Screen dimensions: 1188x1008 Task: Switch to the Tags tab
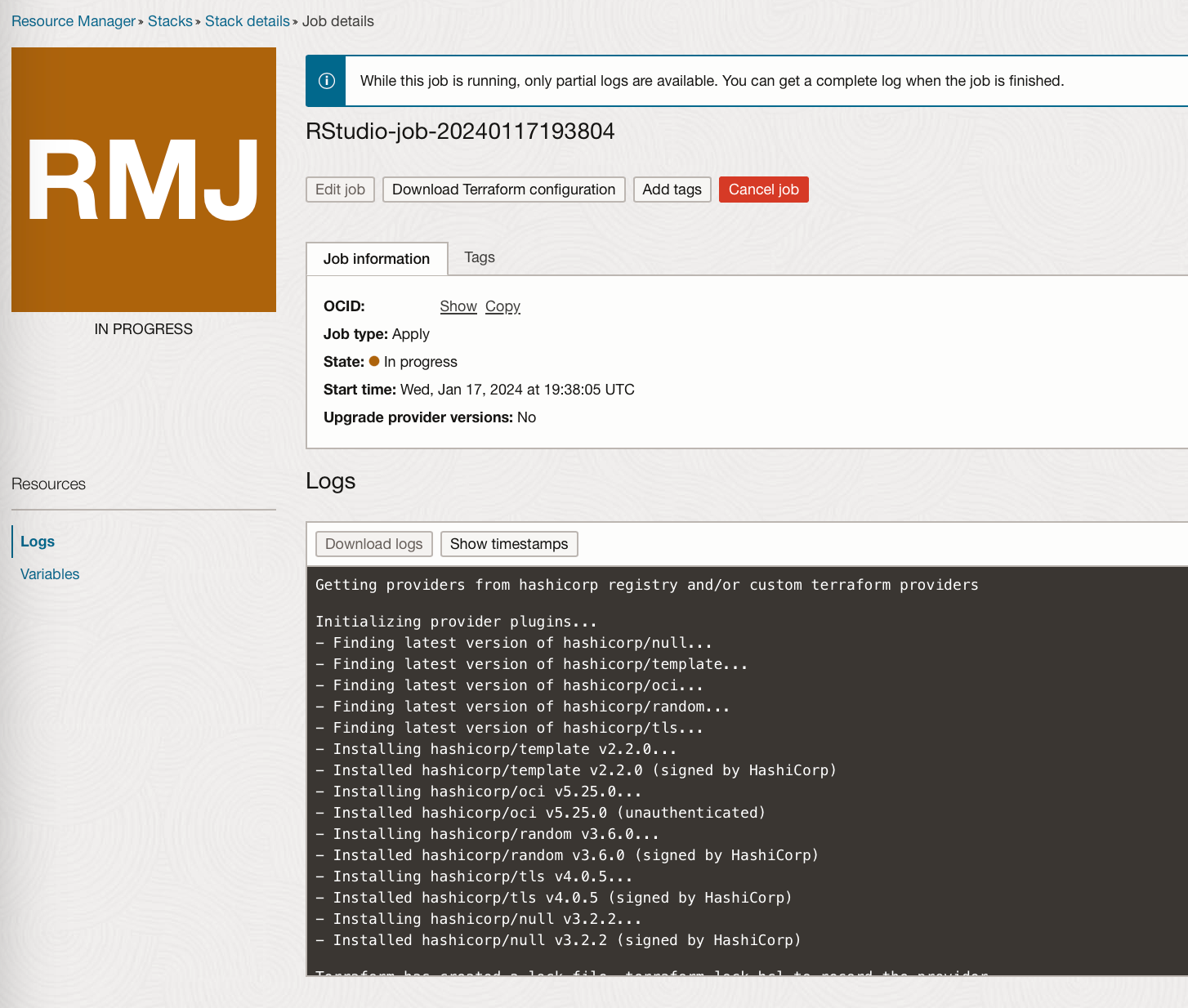point(480,257)
